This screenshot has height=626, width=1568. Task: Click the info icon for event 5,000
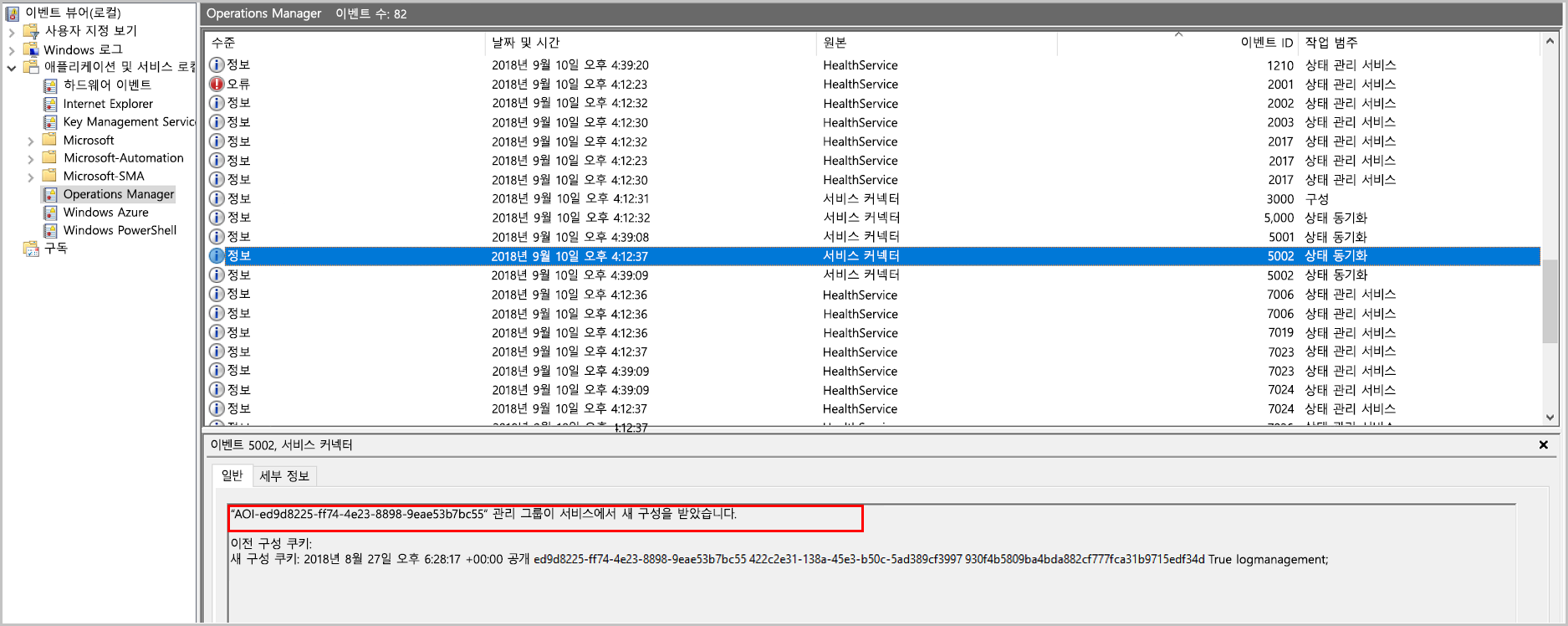(x=217, y=218)
